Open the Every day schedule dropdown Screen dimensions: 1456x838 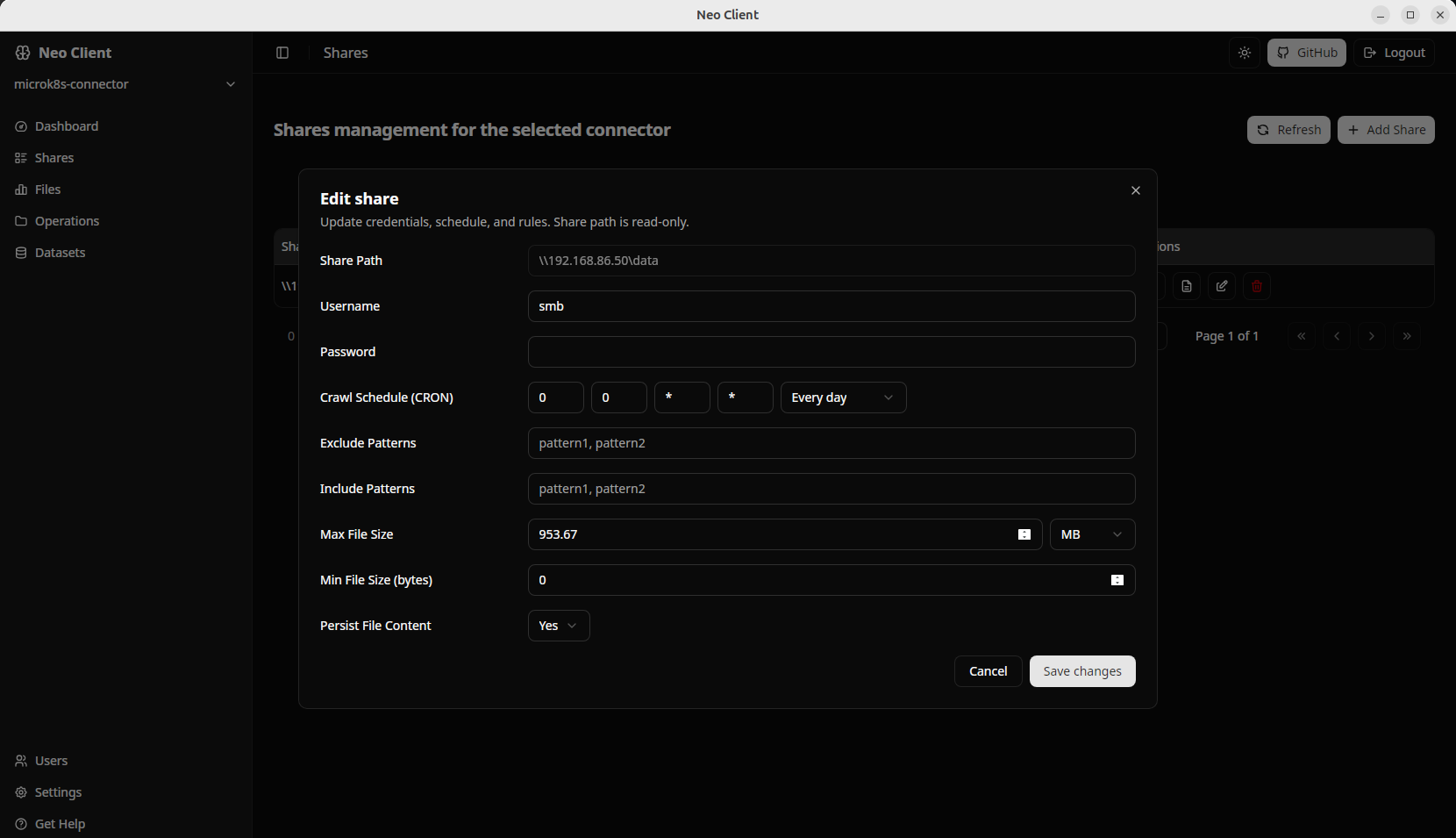[841, 397]
